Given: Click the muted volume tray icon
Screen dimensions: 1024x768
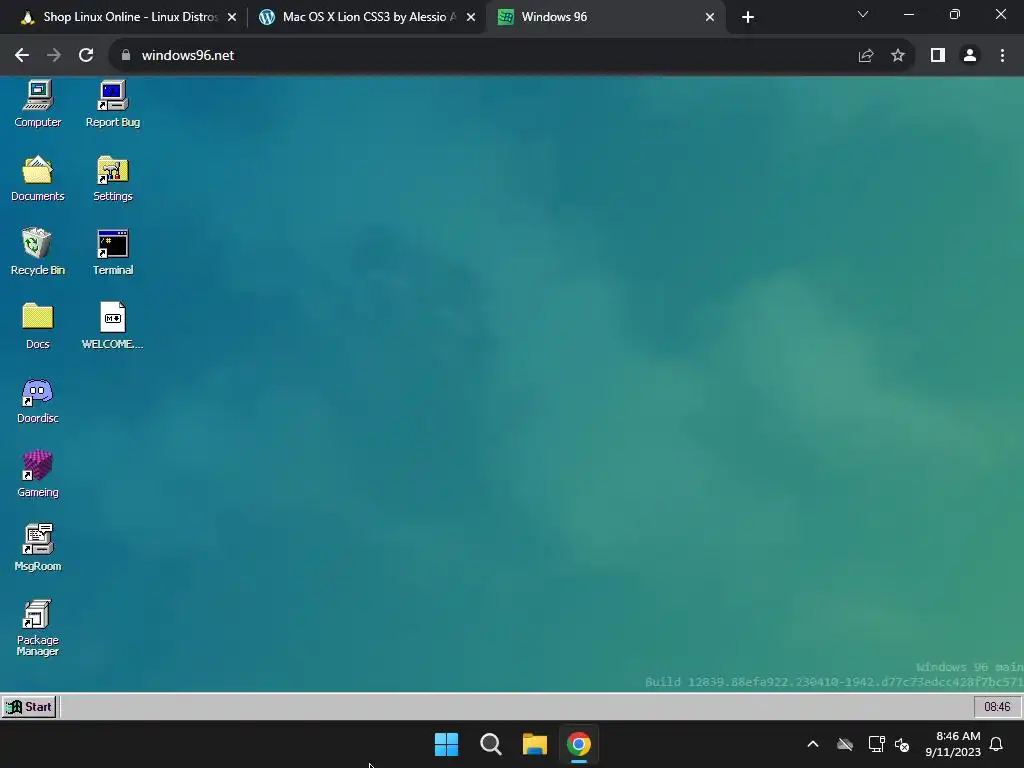Looking at the screenshot, I should tap(903, 744).
